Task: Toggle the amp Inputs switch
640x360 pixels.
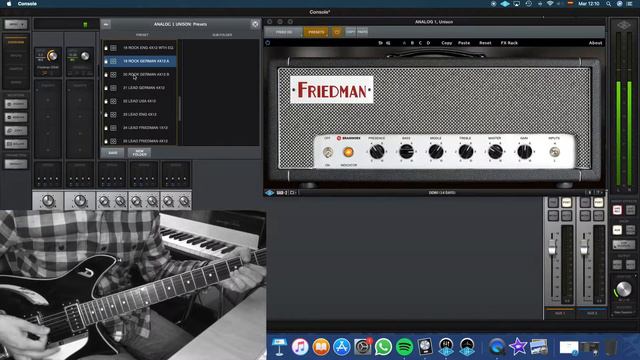Action: click(x=554, y=152)
